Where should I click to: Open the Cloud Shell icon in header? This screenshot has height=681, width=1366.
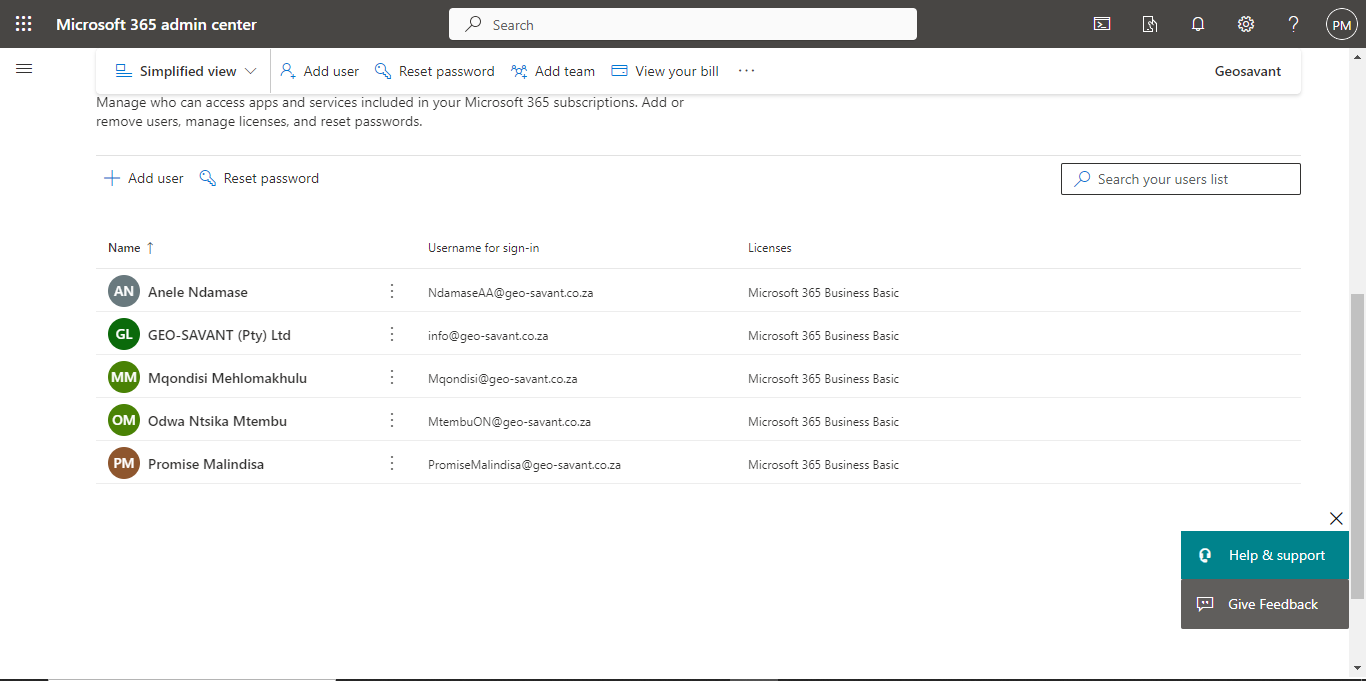pyautogui.click(x=1102, y=24)
